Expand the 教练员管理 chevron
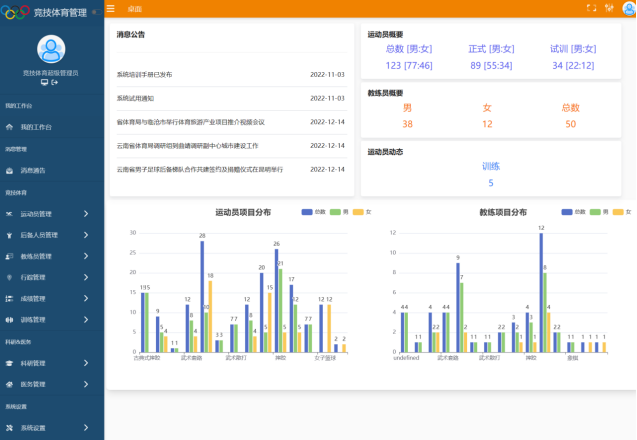 pyautogui.click(x=86, y=256)
